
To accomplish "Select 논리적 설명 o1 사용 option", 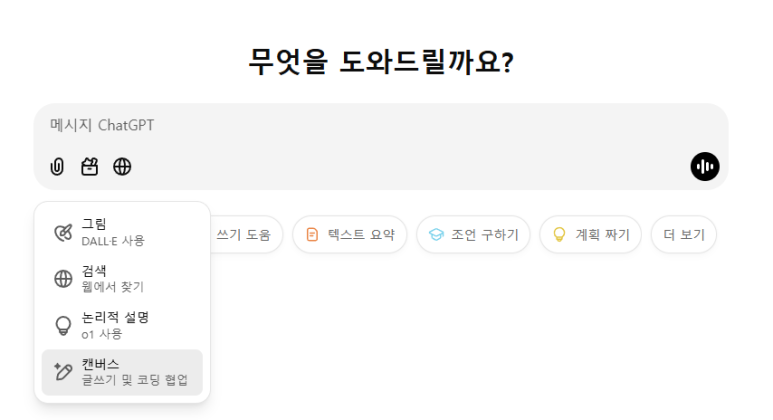I will [x=122, y=326].
